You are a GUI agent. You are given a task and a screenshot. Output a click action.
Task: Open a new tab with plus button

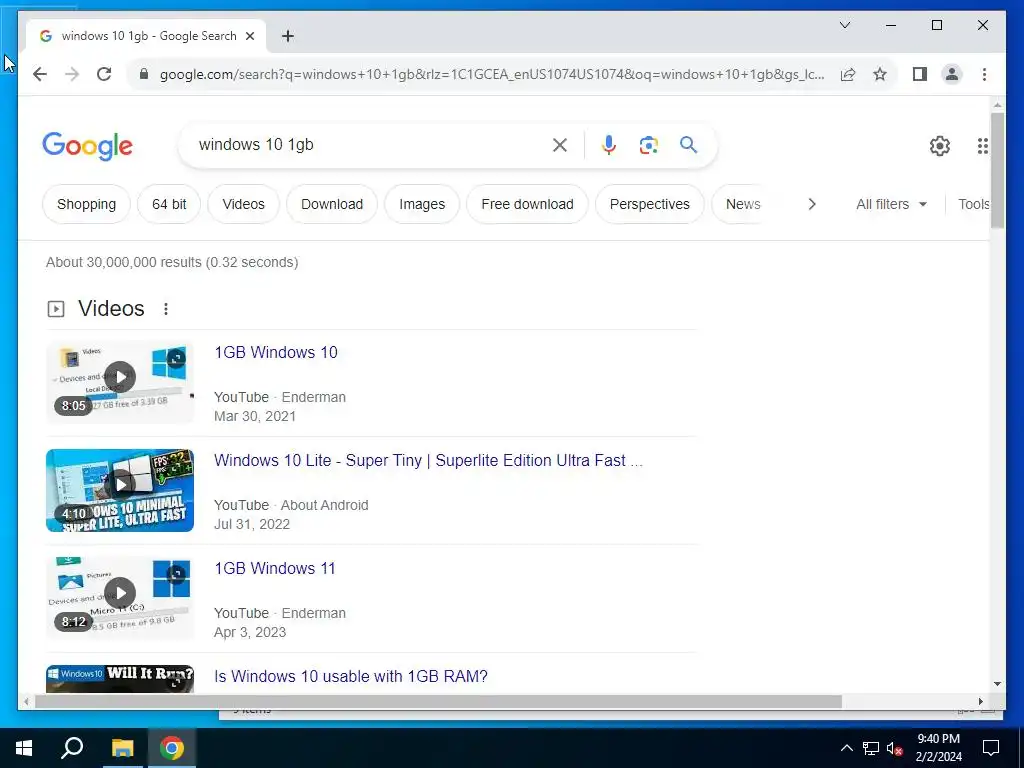[x=288, y=36]
